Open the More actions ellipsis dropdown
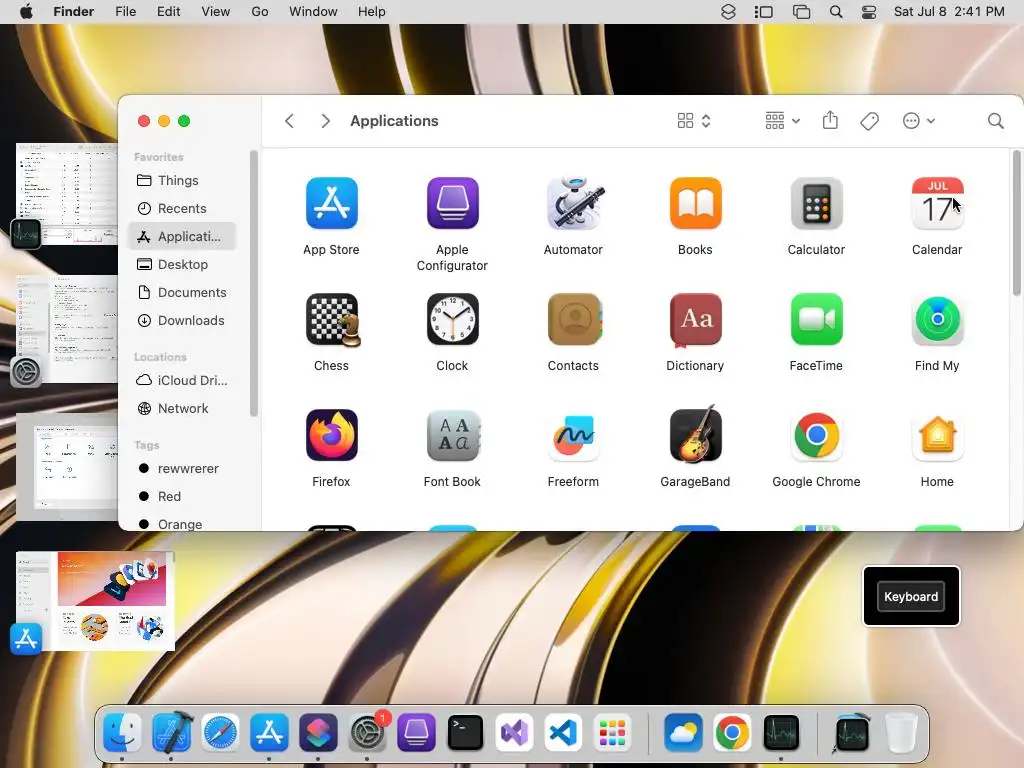 (x=919, y=121)
